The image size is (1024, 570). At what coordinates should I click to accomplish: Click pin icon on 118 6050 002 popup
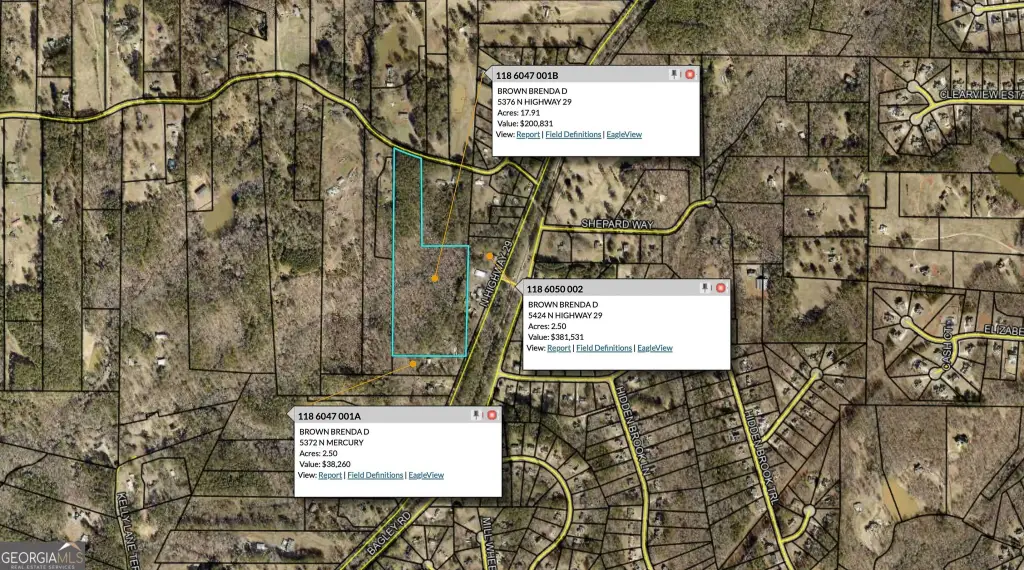coord(706,288)
